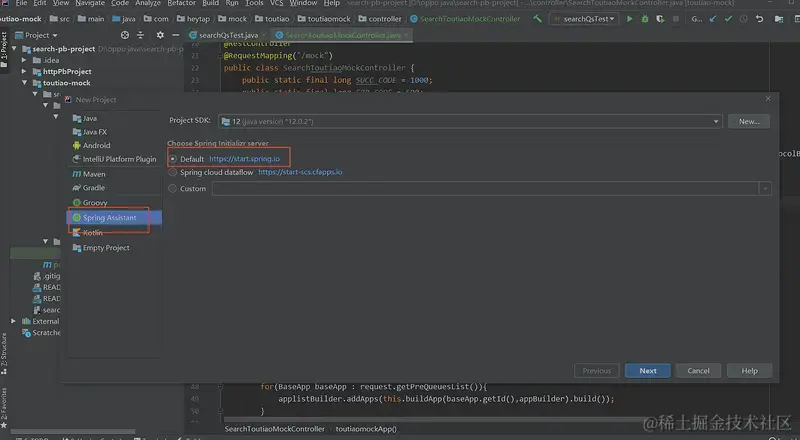The height and width of the screenshot is (440, 800).
Task: Open the VCS menu
Action: point(277,3)
